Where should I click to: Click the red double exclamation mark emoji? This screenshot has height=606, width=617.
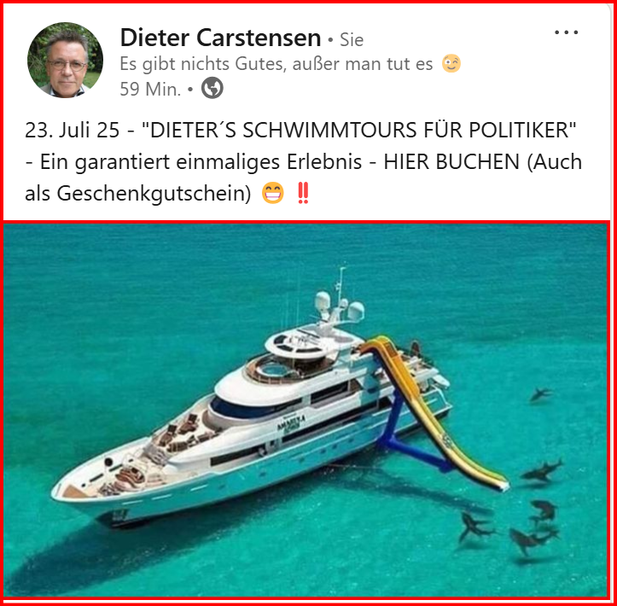click(303, 193)
